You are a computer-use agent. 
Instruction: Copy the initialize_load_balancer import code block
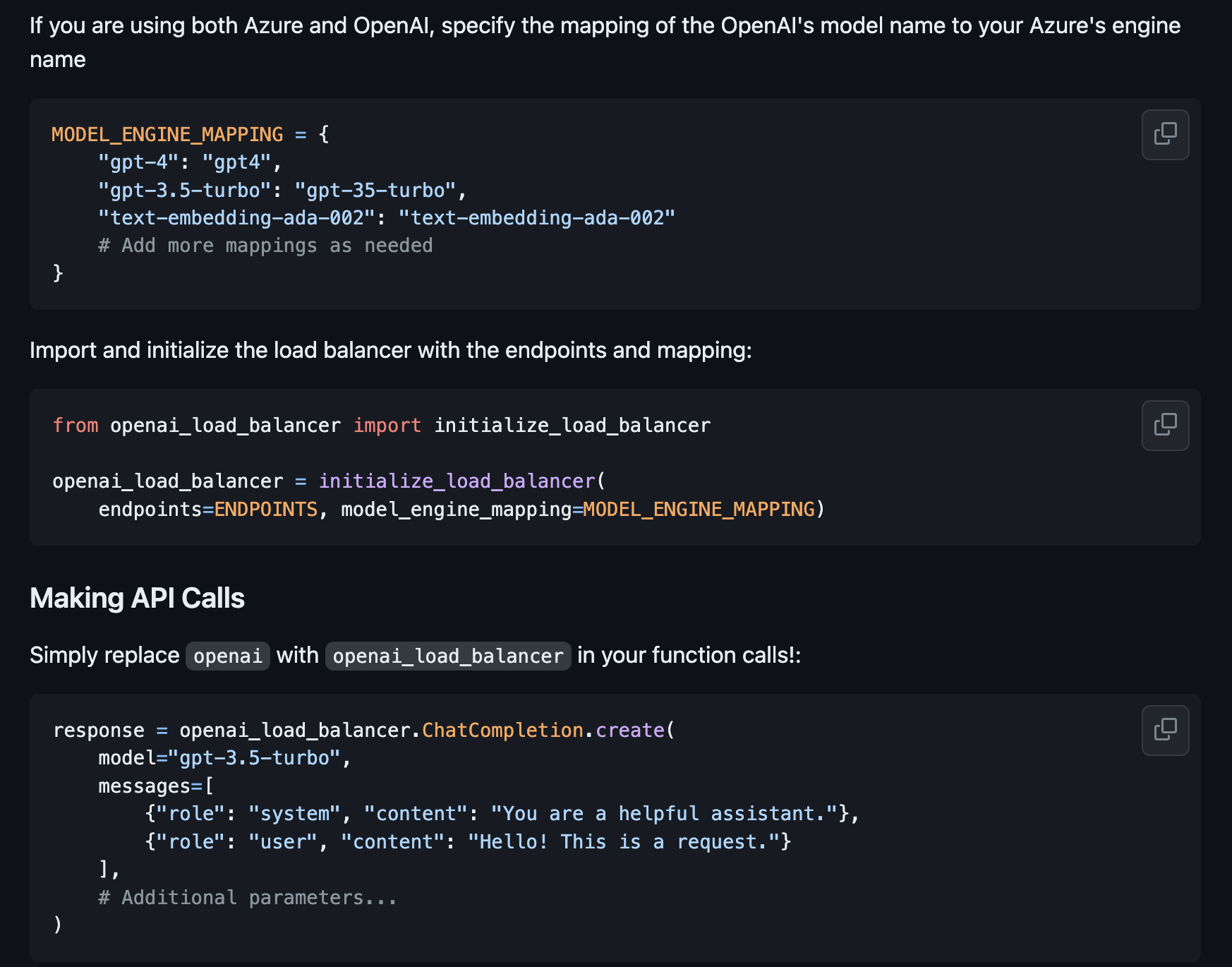pos(1165,425)
